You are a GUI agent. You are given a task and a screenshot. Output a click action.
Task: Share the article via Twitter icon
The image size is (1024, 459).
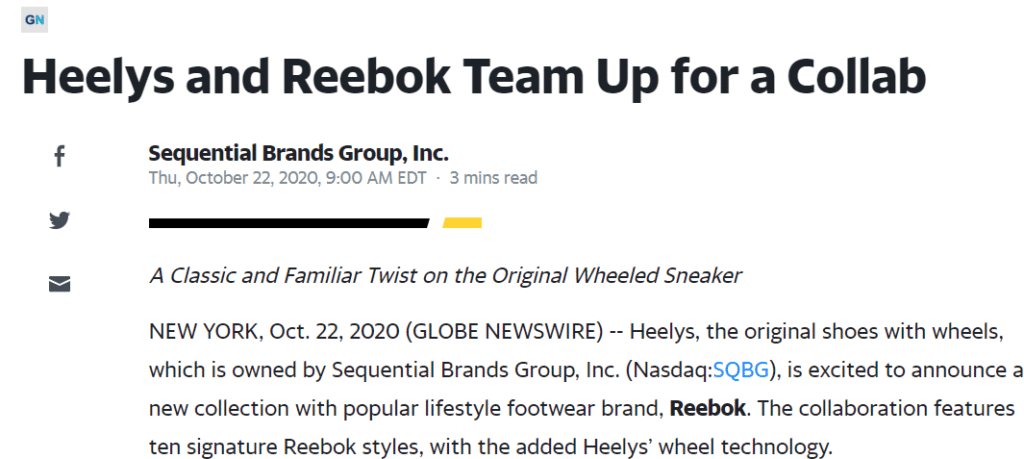pos(59,221)
